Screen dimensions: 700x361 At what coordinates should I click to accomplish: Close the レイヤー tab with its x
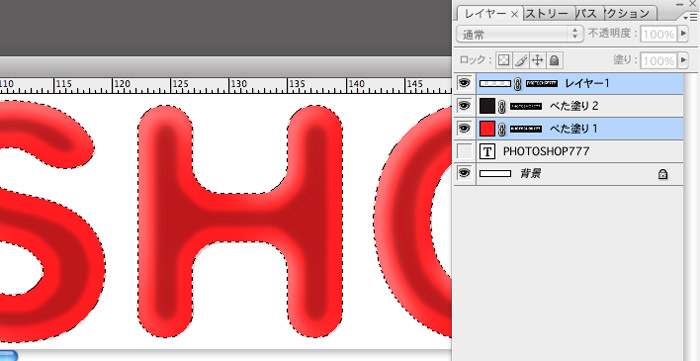click(514, 14)
